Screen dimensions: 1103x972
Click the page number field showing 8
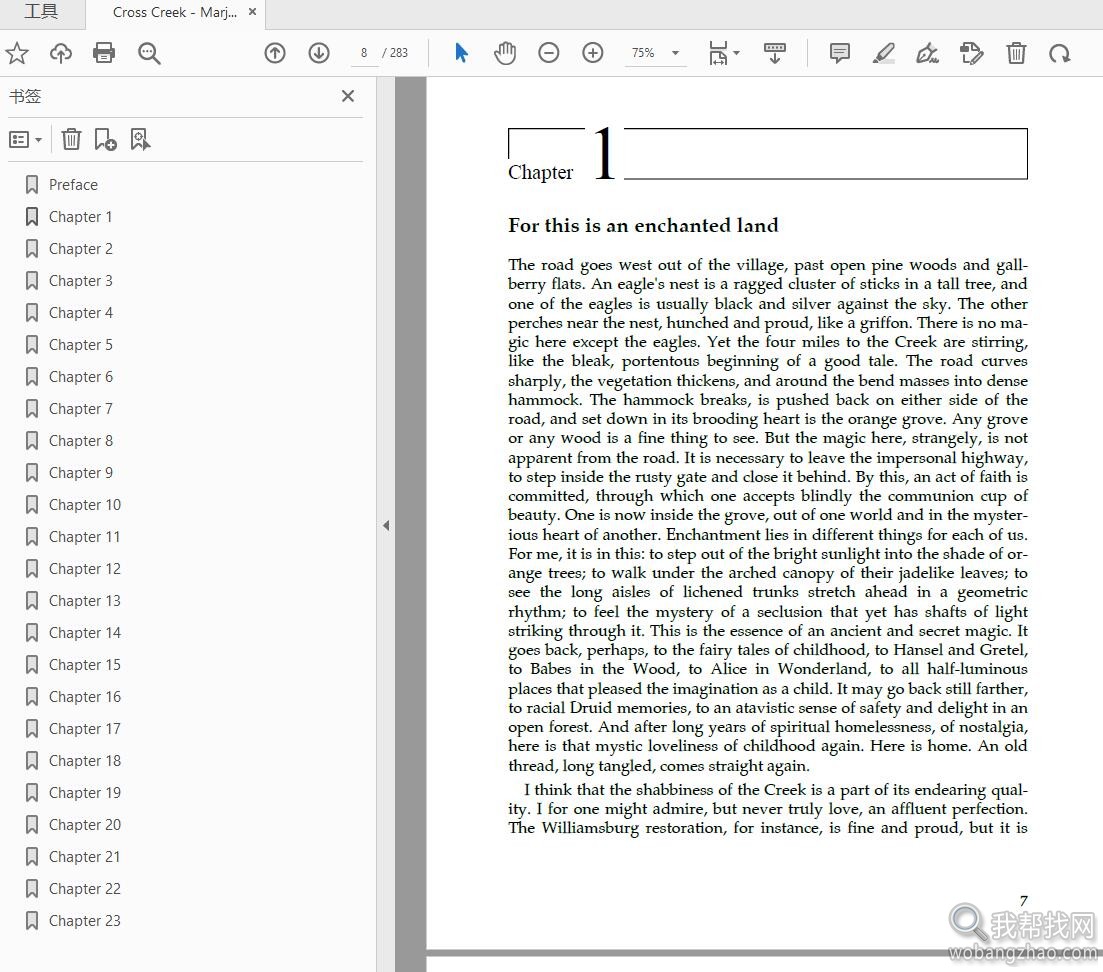point(364,53)
